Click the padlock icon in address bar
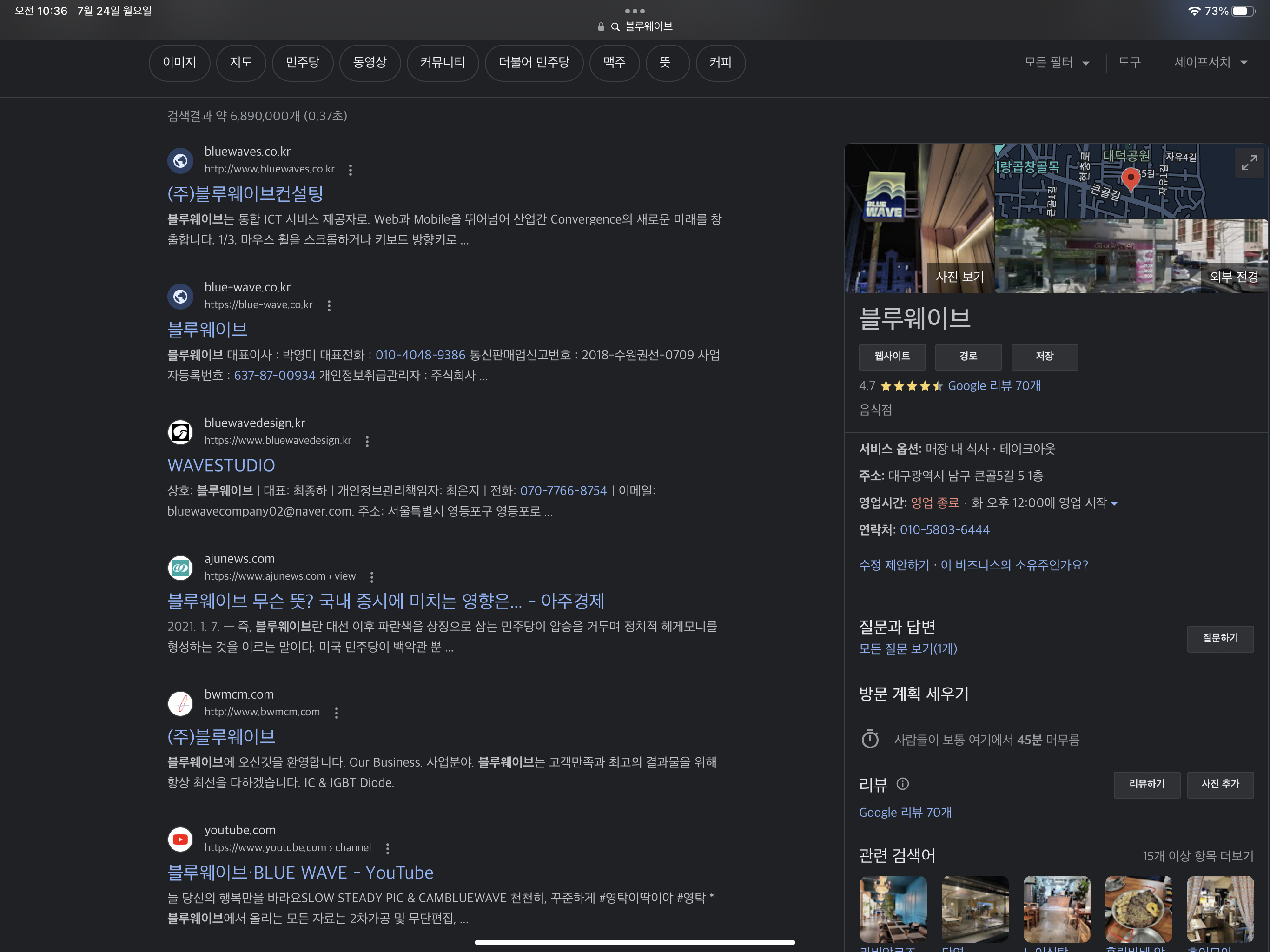Viewport: 1270px width, 952px height. click(601, 27)
